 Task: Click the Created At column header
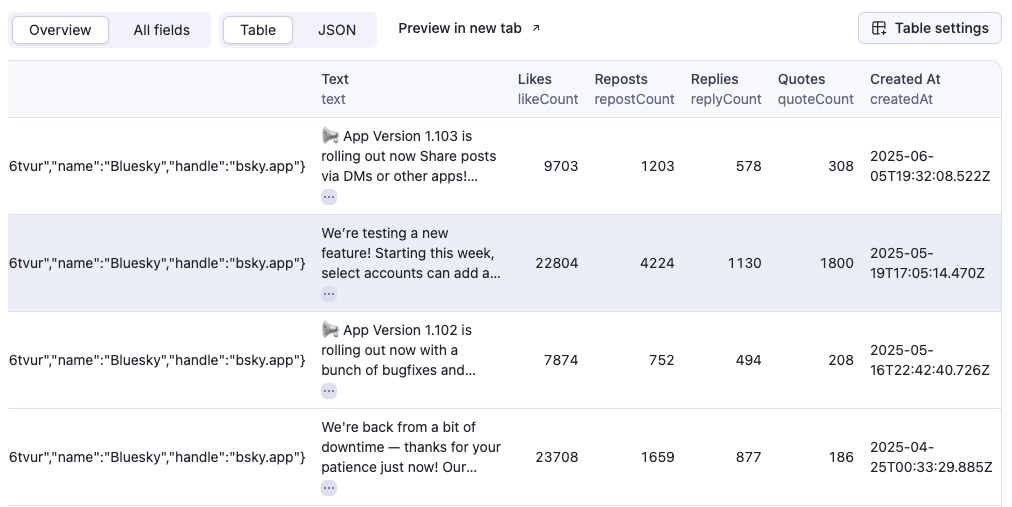(x=905, y=79)
